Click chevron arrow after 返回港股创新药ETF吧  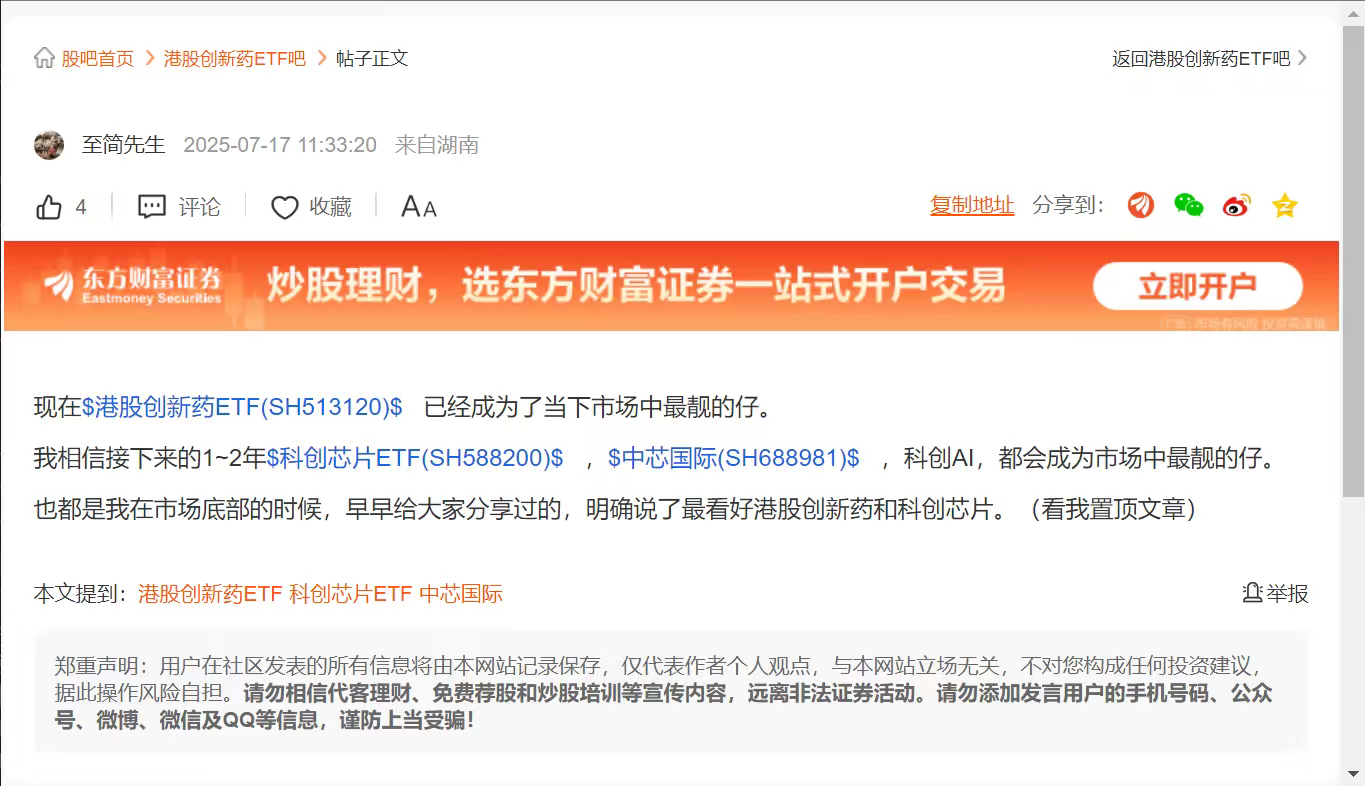[1302, 58]
